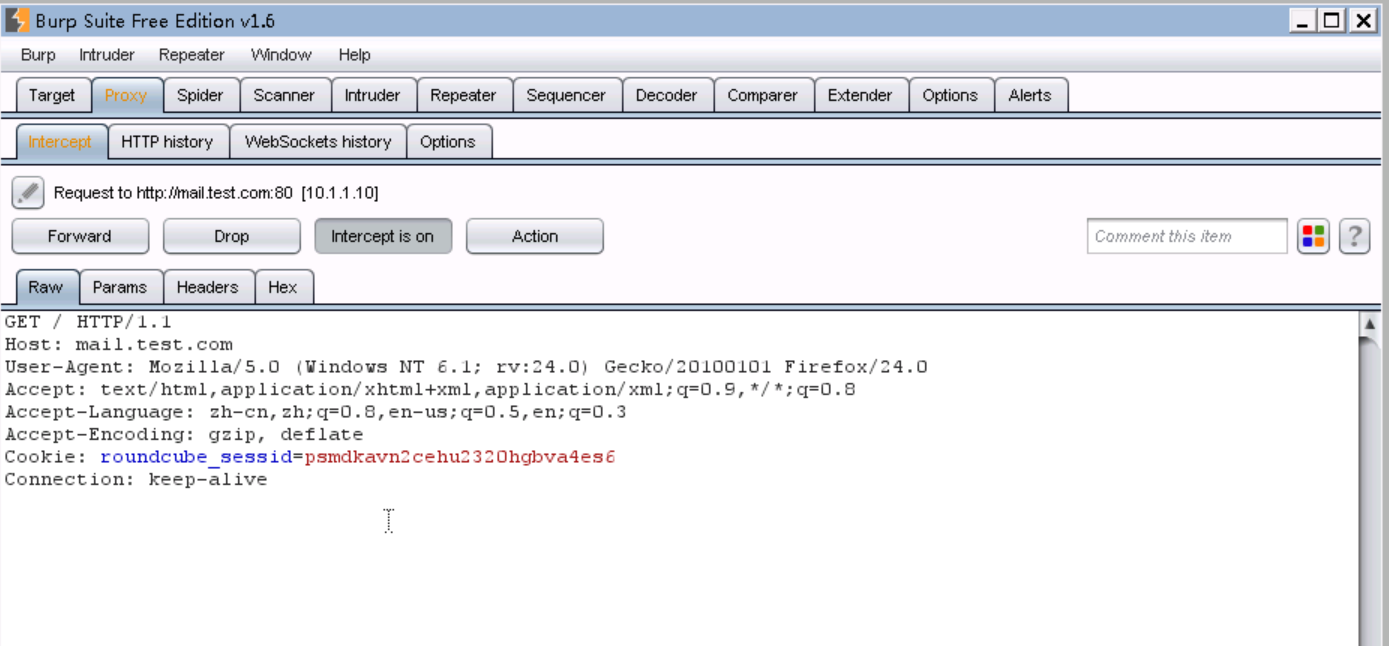Click the Burp Suite logo icon in title bar
The width and height of the screenshot is (1389, 646).
pos(17,20)
